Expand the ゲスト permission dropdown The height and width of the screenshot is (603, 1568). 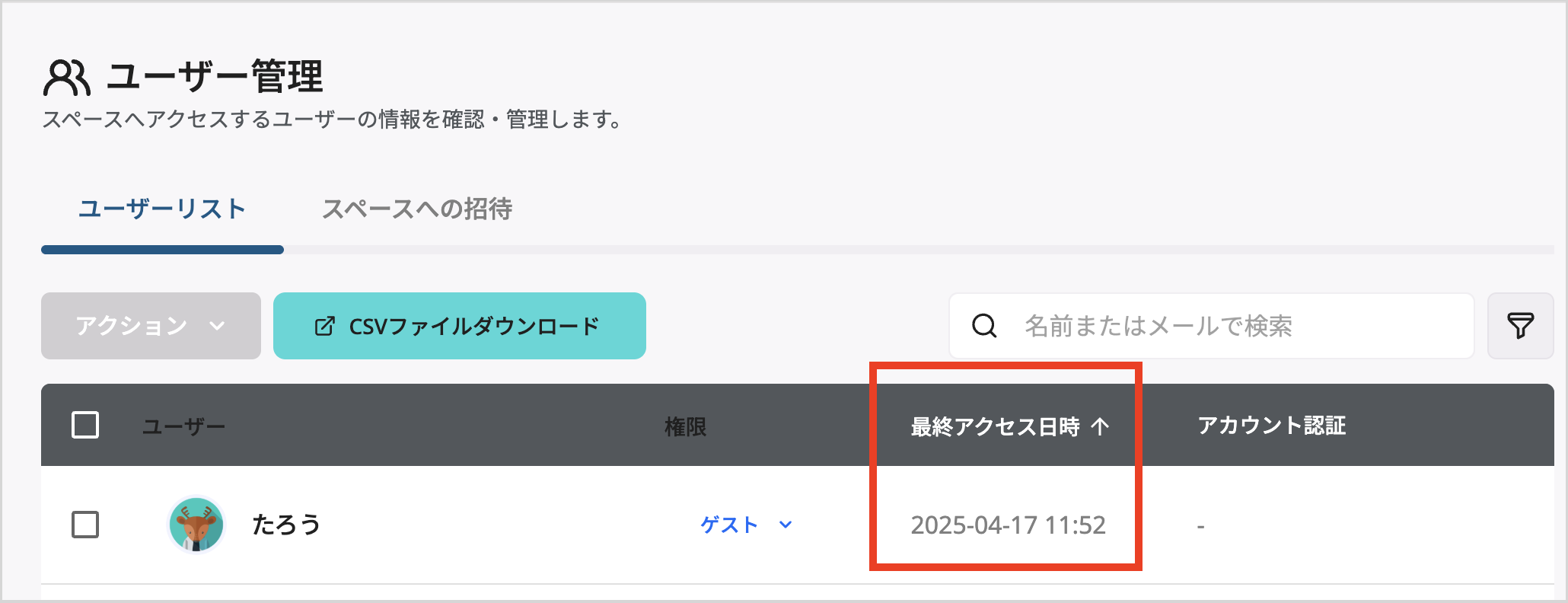[x=729, y=525]
